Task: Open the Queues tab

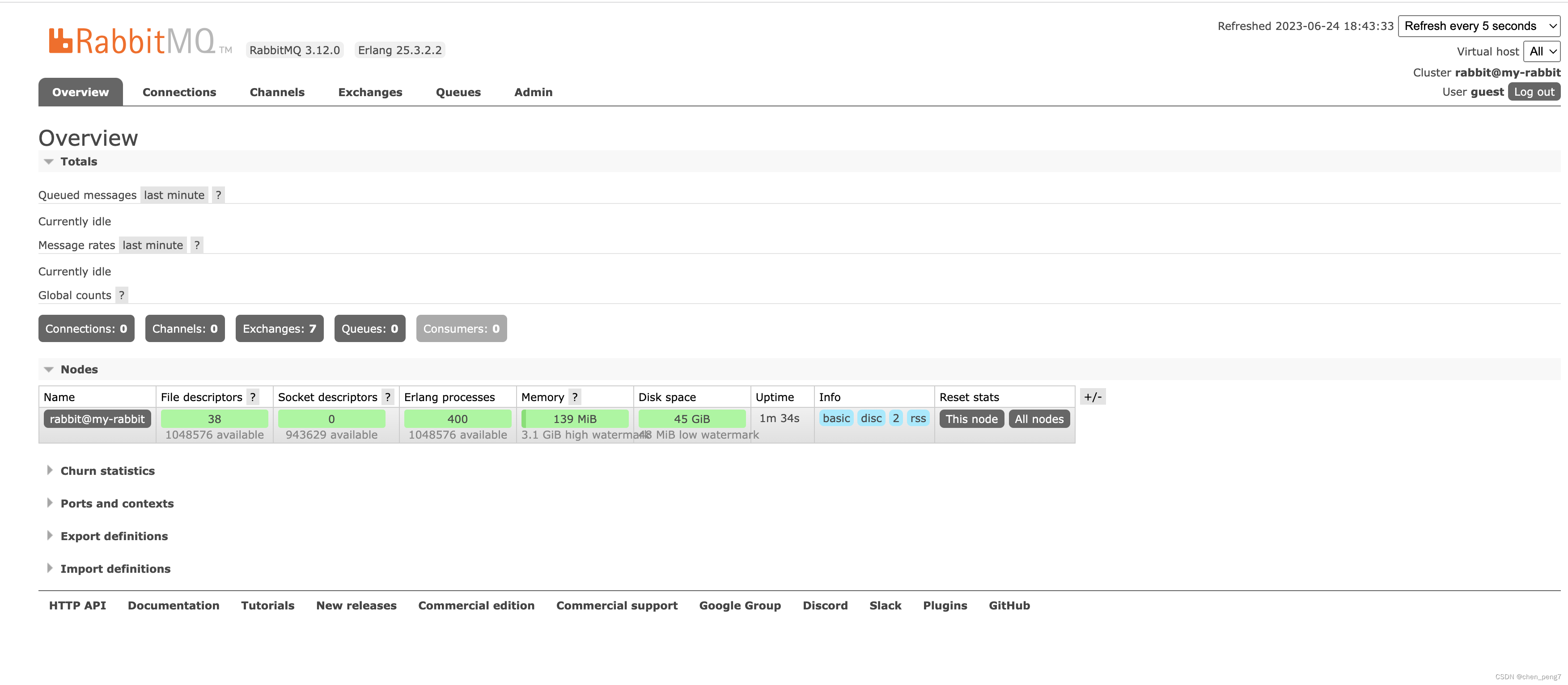Action: click(458, 92)
